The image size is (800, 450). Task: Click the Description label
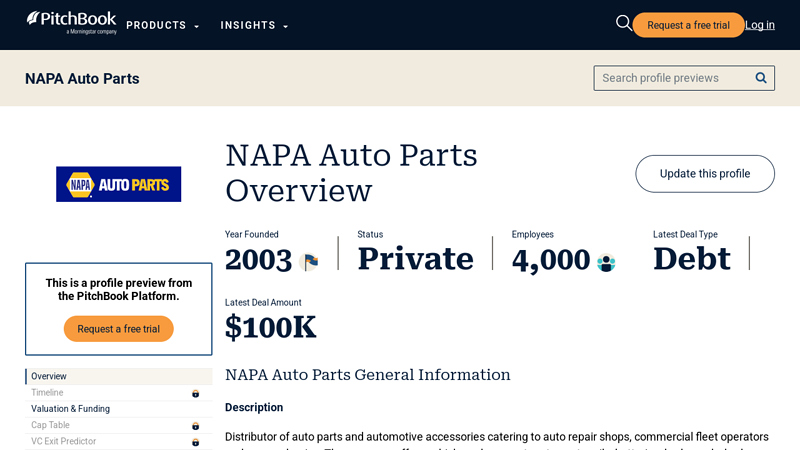pos(254,408)
